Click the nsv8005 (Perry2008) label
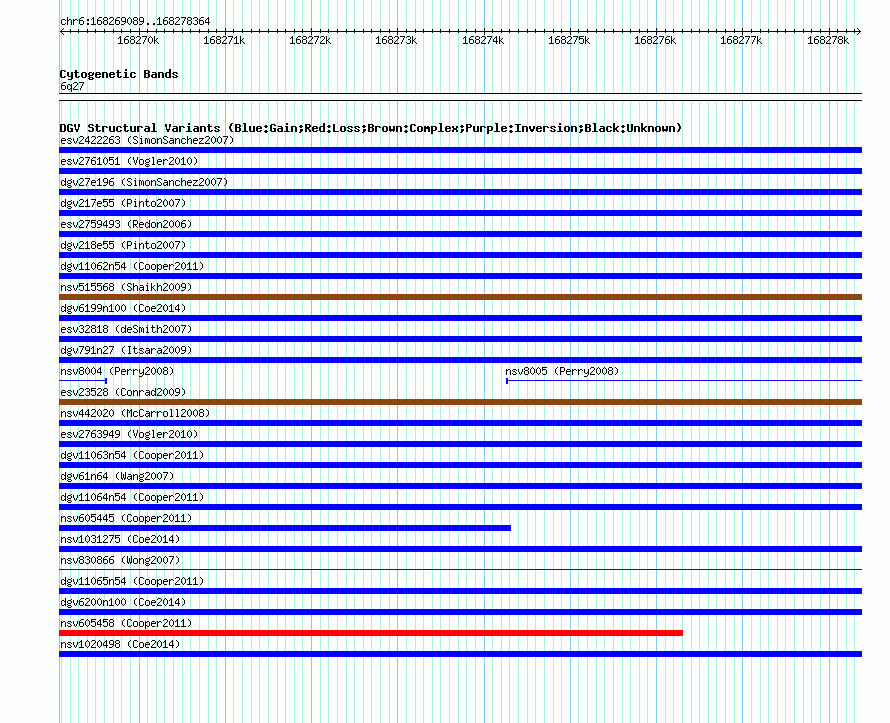Viewport: 890px width, 723px height. tap(562, 371)
